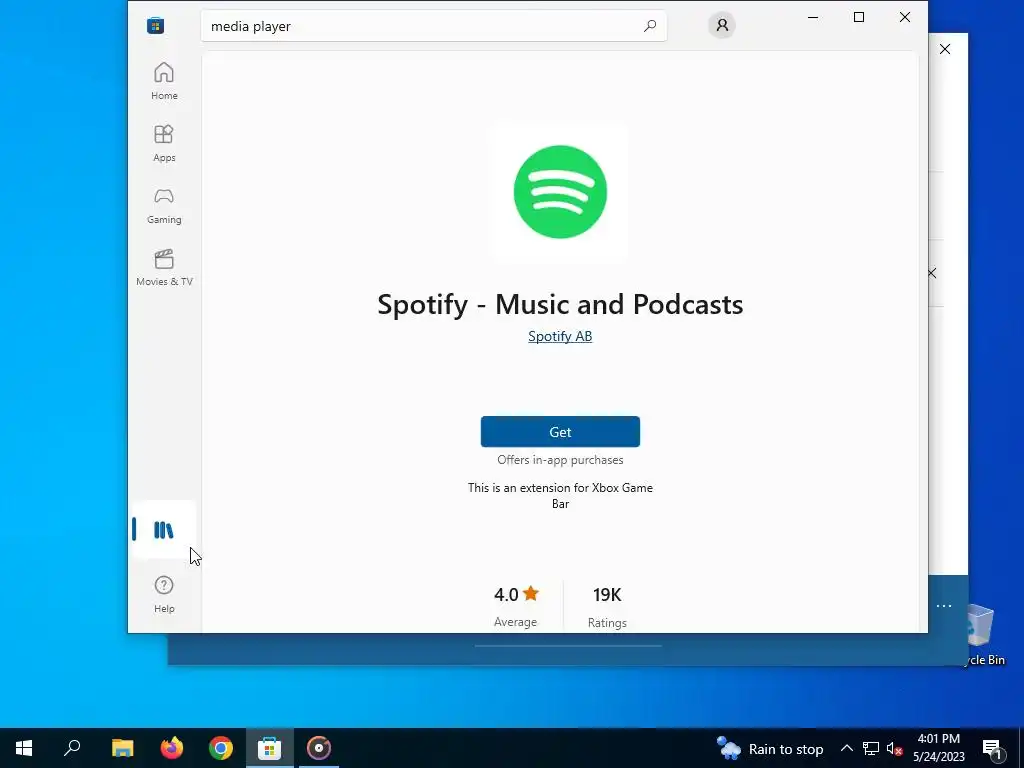
Task: Open the taskbar clock and date
Action: pyautogui.click(x=938, y=748)
